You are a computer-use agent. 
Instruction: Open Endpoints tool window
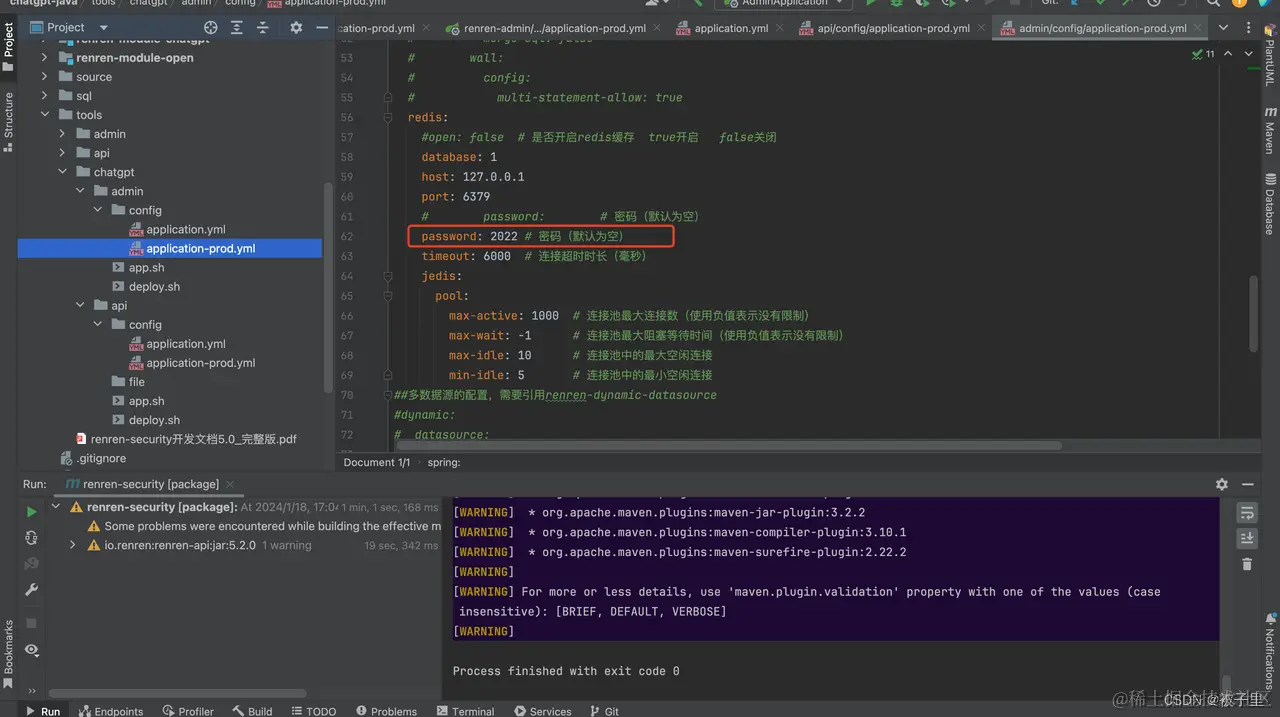click(110, 711)
